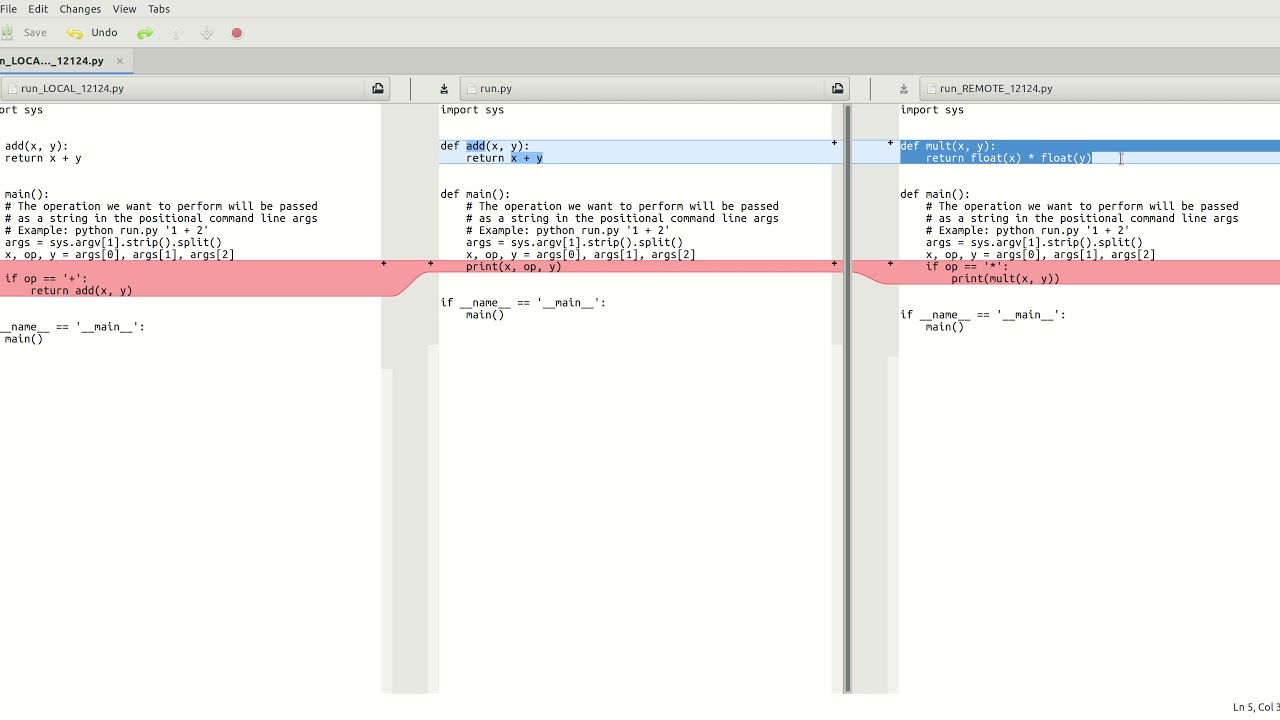The image size is (1280, 720).
Task: Click the Save toolbar button
Action: tap(24, 33)
